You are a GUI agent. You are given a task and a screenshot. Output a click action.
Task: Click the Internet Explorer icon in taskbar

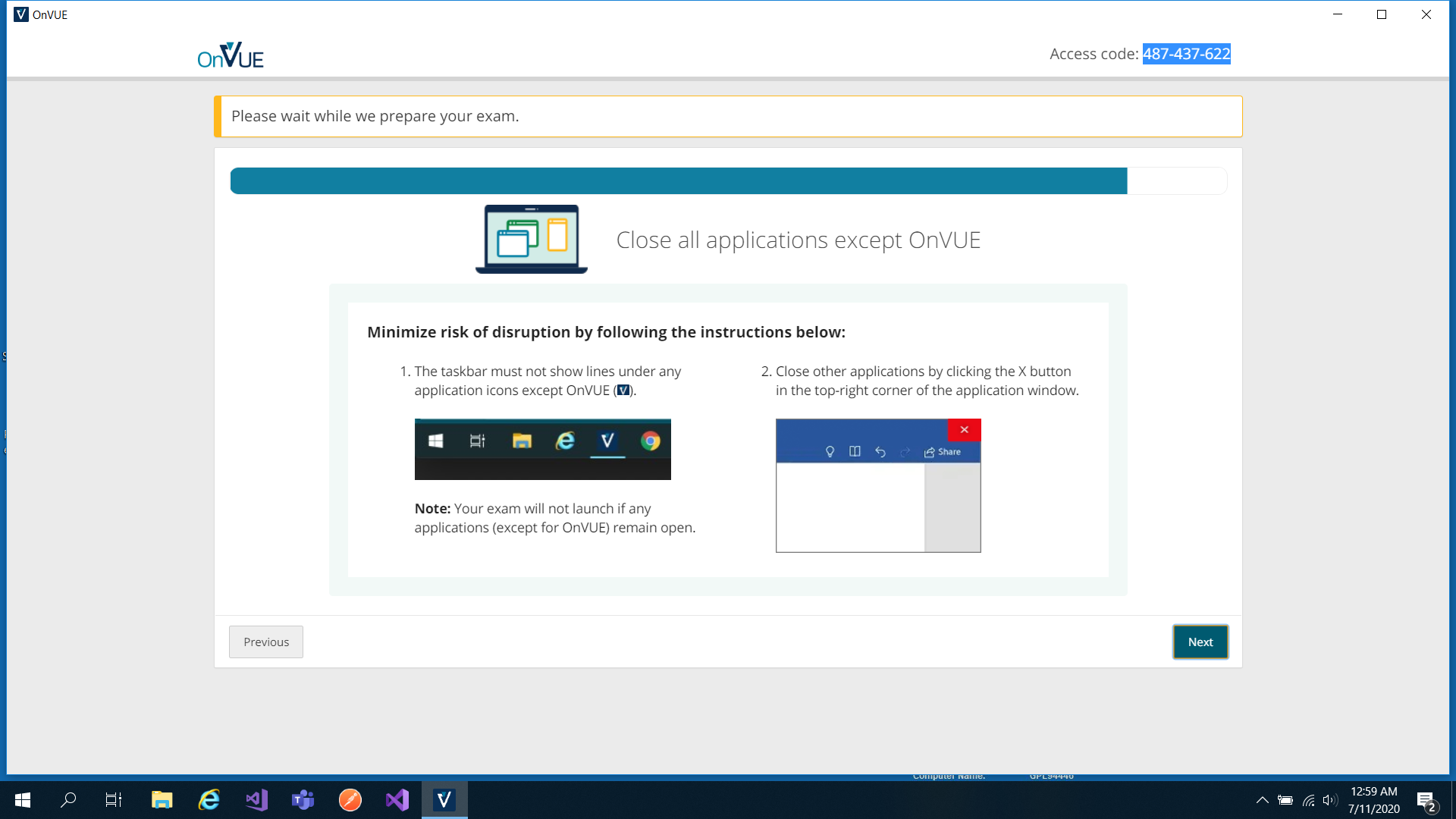coord(210,799)
